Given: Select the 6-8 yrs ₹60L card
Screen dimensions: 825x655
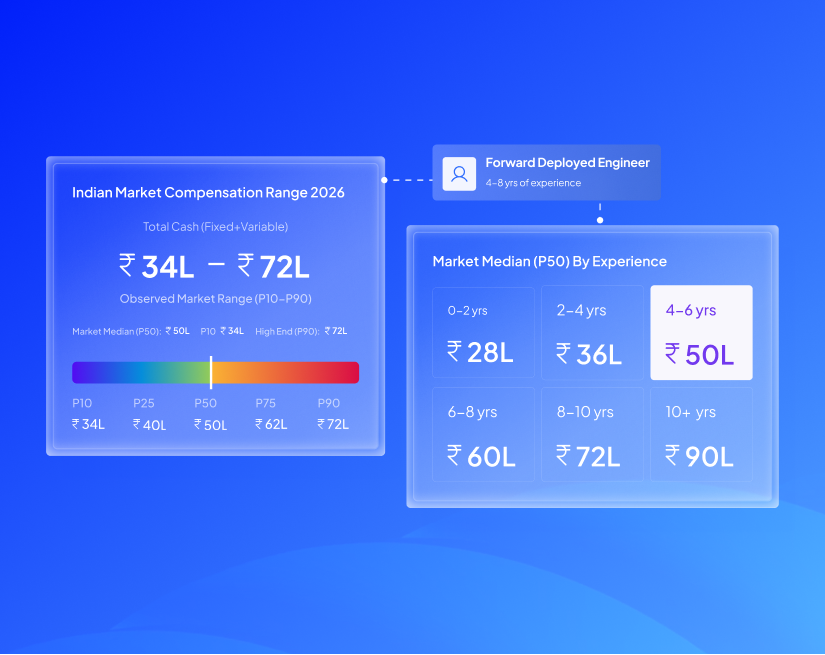Looking at the screenshot, I should coord(483,435).
